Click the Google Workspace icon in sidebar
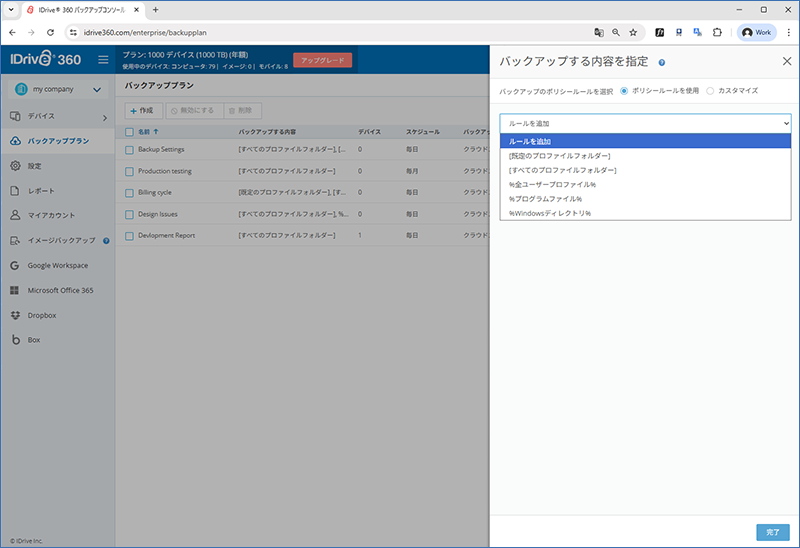This screenshot has width=800, height=548. coord(15,265)
